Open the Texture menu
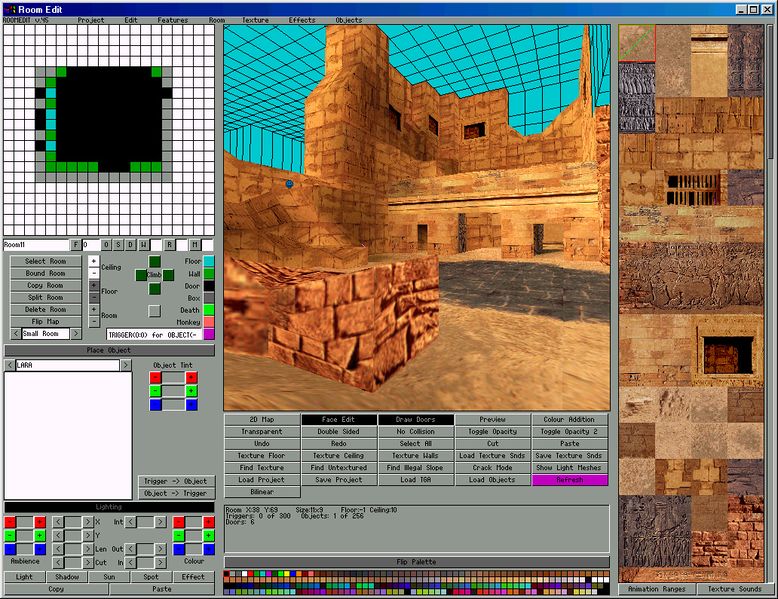The width and height of the screenshot is (778, 599). [255, 20]
